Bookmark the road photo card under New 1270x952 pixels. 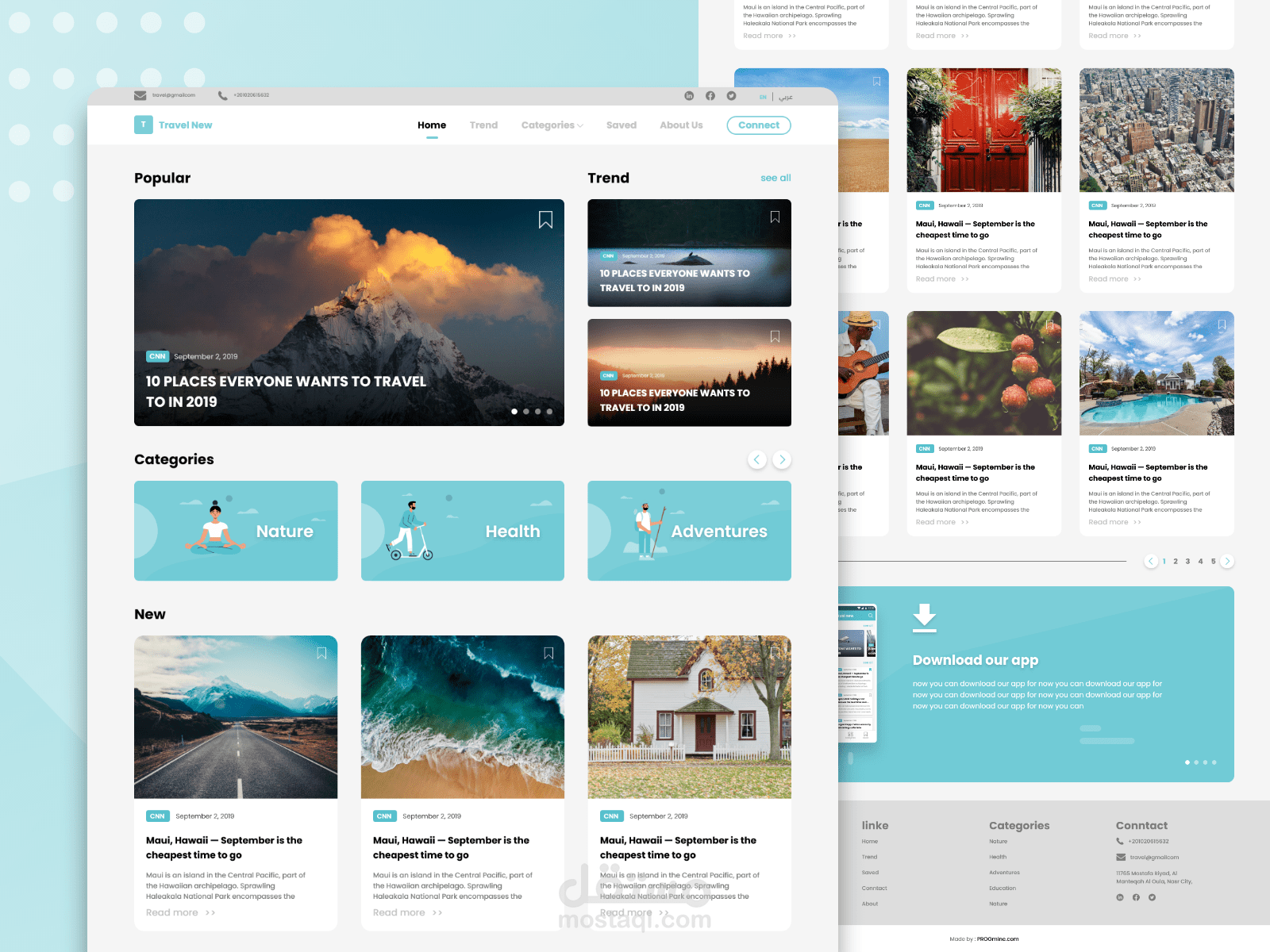coord(321,653)
